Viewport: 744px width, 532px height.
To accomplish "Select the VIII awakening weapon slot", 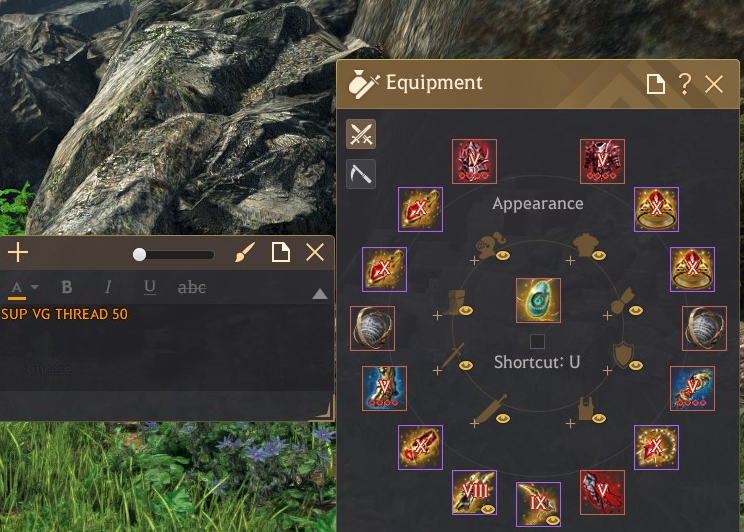I will (x=474, y=493).
